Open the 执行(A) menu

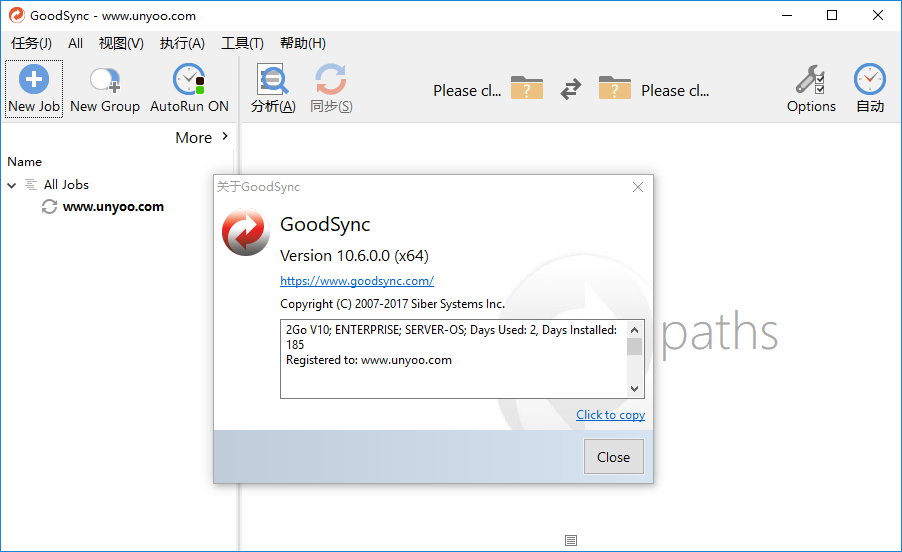pos(182,43)
